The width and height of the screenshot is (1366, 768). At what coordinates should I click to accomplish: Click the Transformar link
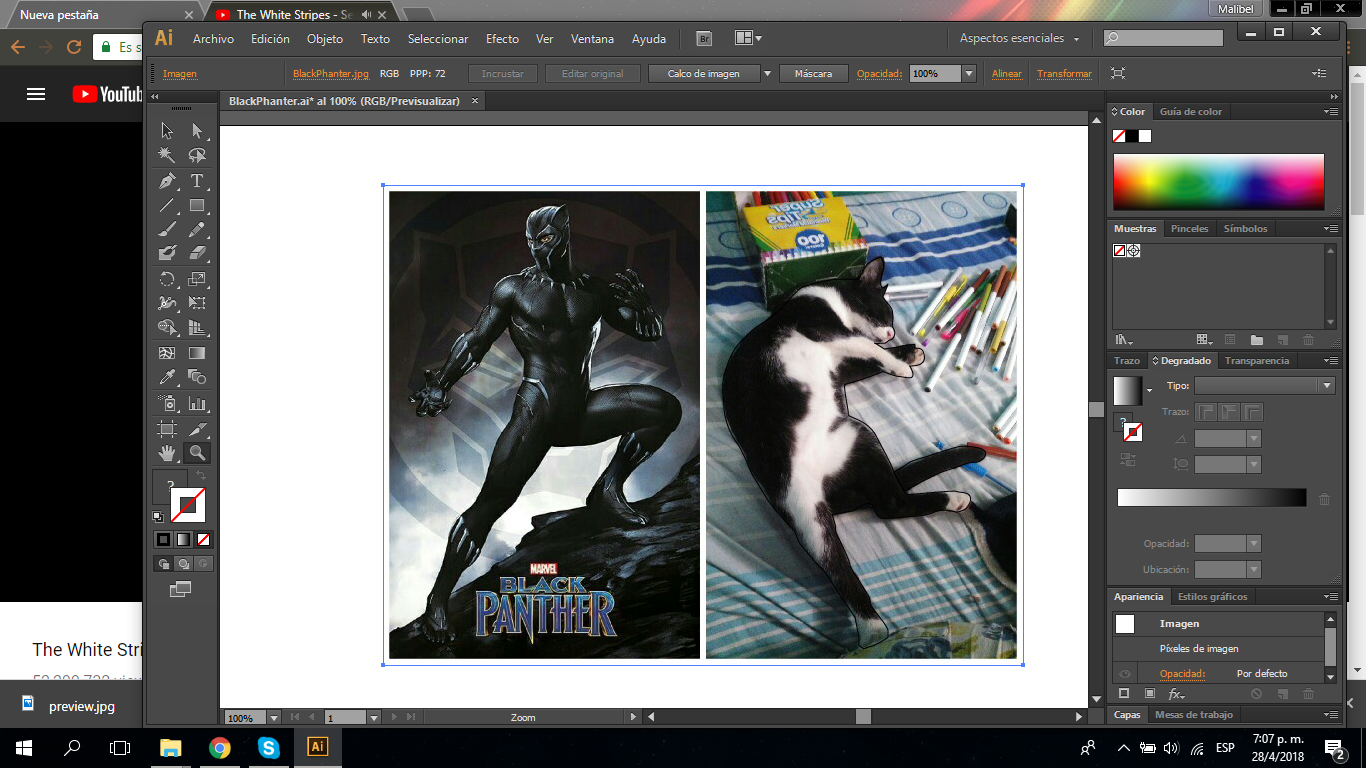click(1064, 74)
